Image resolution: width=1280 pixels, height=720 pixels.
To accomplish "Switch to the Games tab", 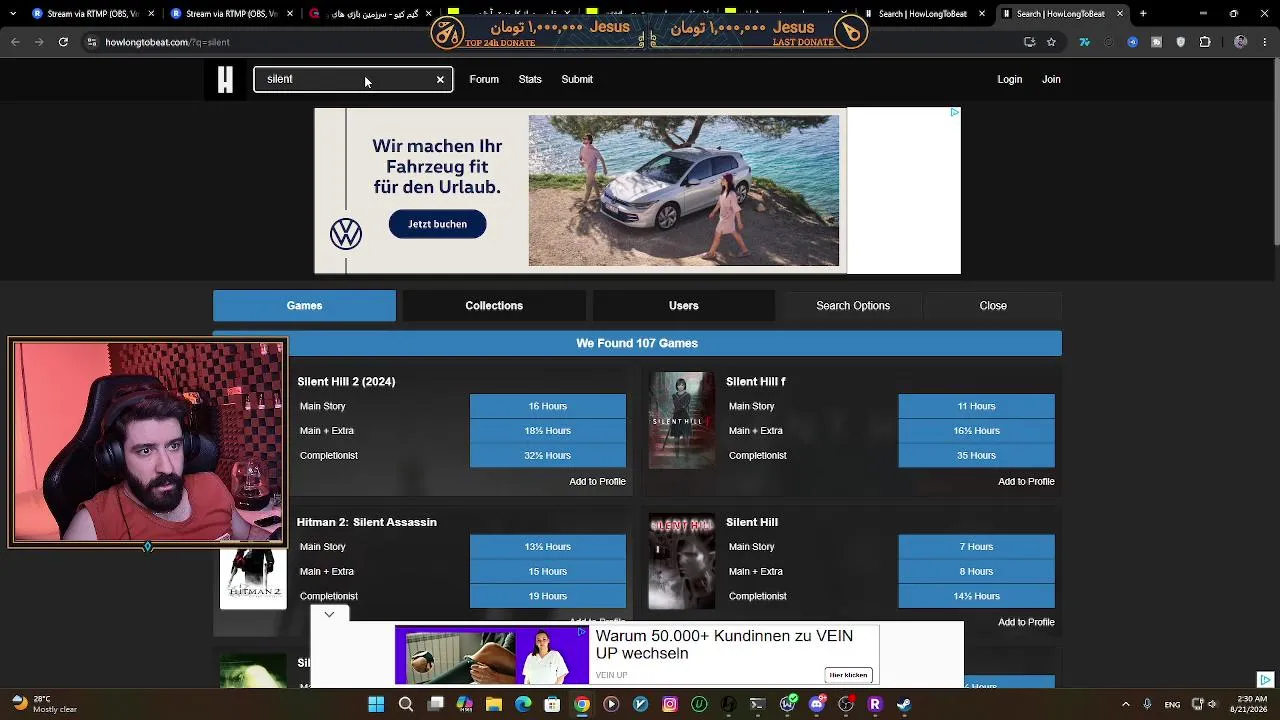I will (304, 306).
